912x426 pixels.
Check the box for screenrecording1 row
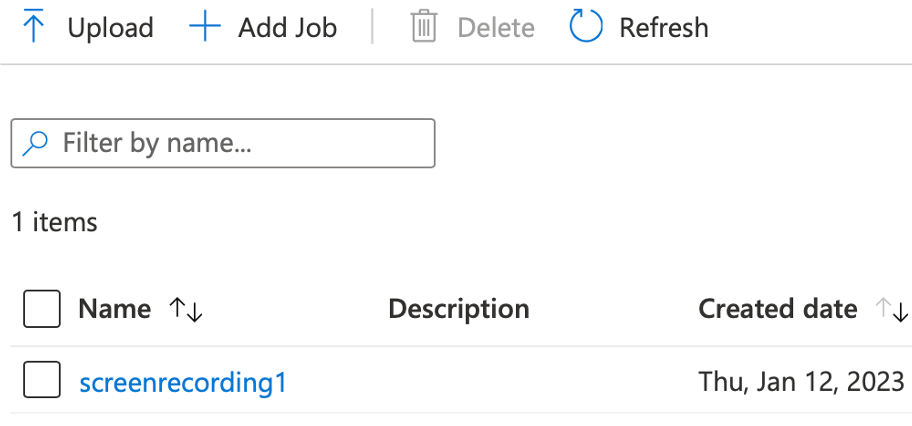click(42, 379)
